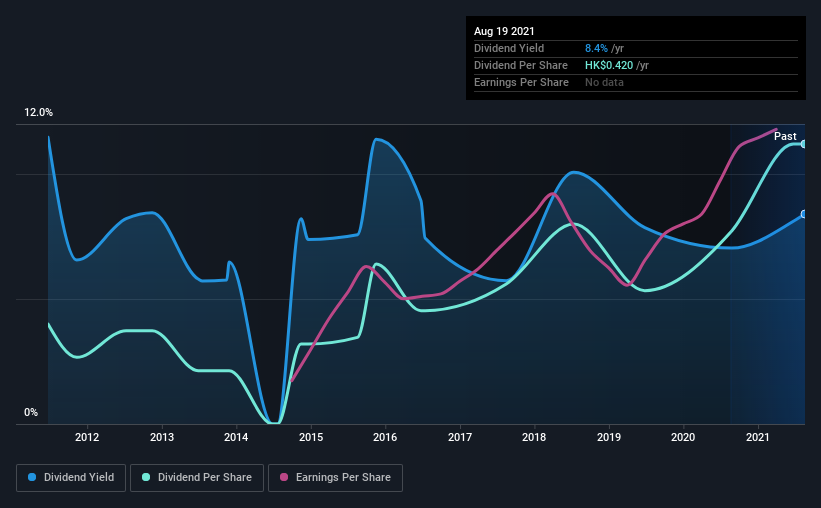This screenshot has height=508, width=821.
Task: Click the 0% y-axis label
Action: [x=31, y=413]
